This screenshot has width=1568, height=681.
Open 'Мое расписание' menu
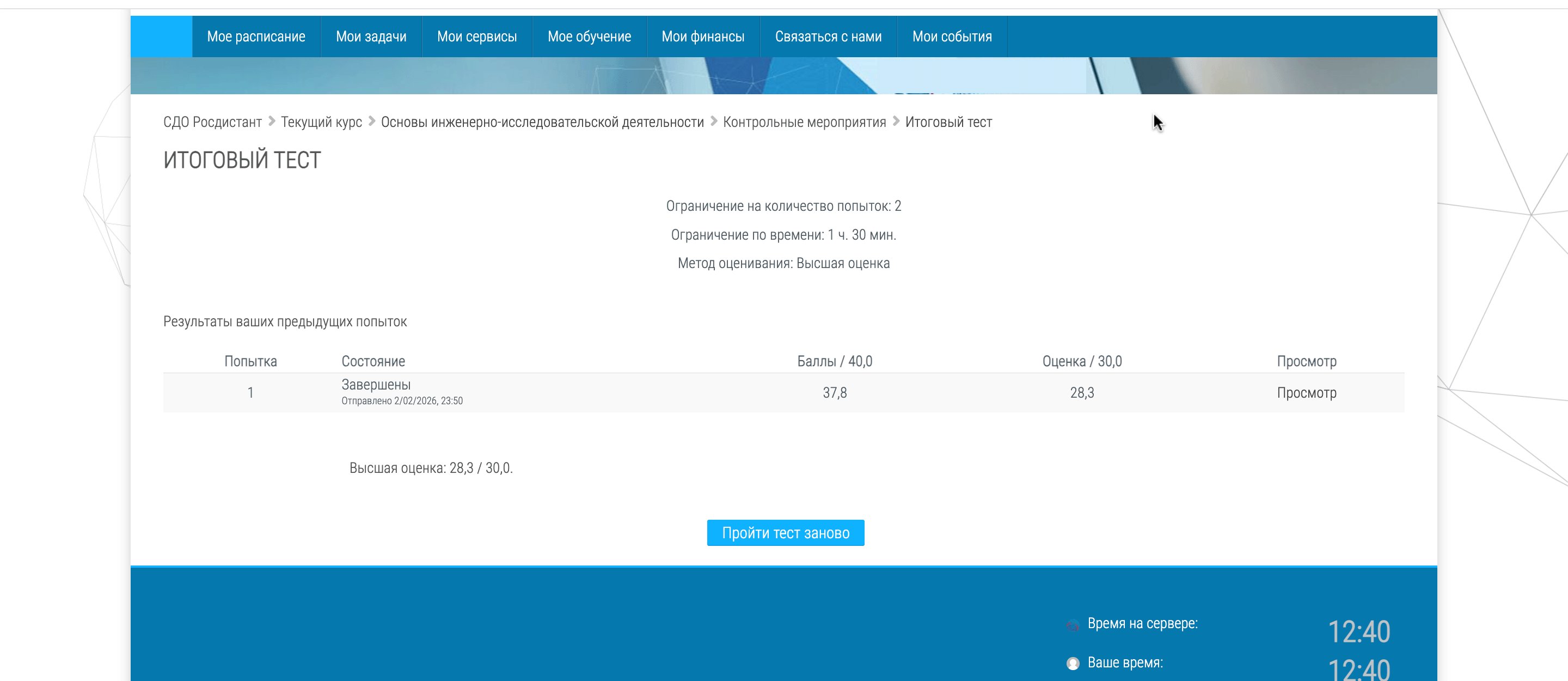point(256,37)
